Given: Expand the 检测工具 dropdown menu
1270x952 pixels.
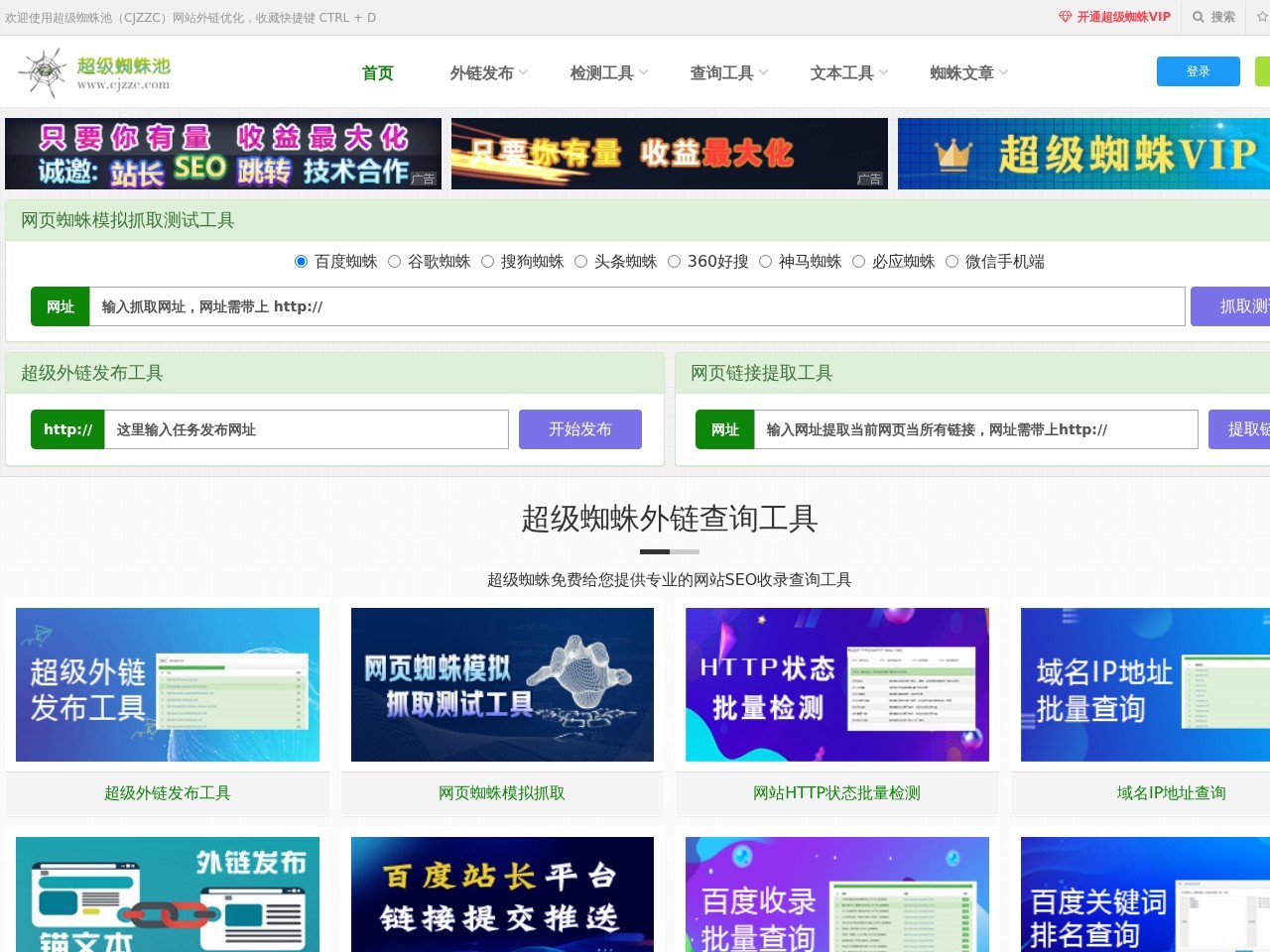Looking at the screenshot, I should click(603, 71).
